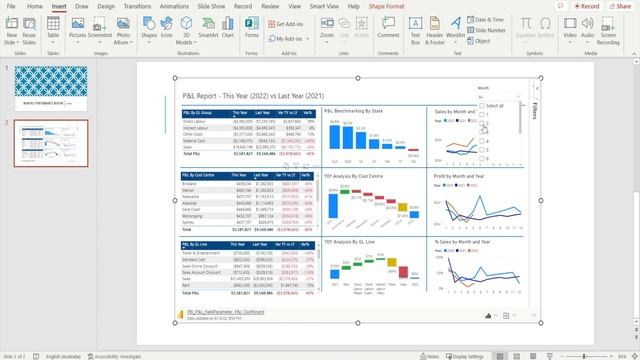Tick month 1 checkbox in the slicer
This screenshot has height=360, width=640.
click(x=482, y=115)
